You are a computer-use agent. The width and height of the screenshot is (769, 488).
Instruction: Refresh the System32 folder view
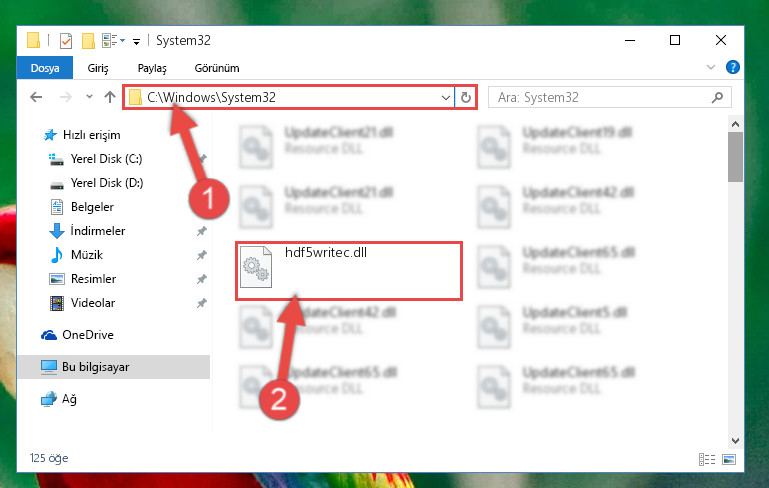click(466, 98)
